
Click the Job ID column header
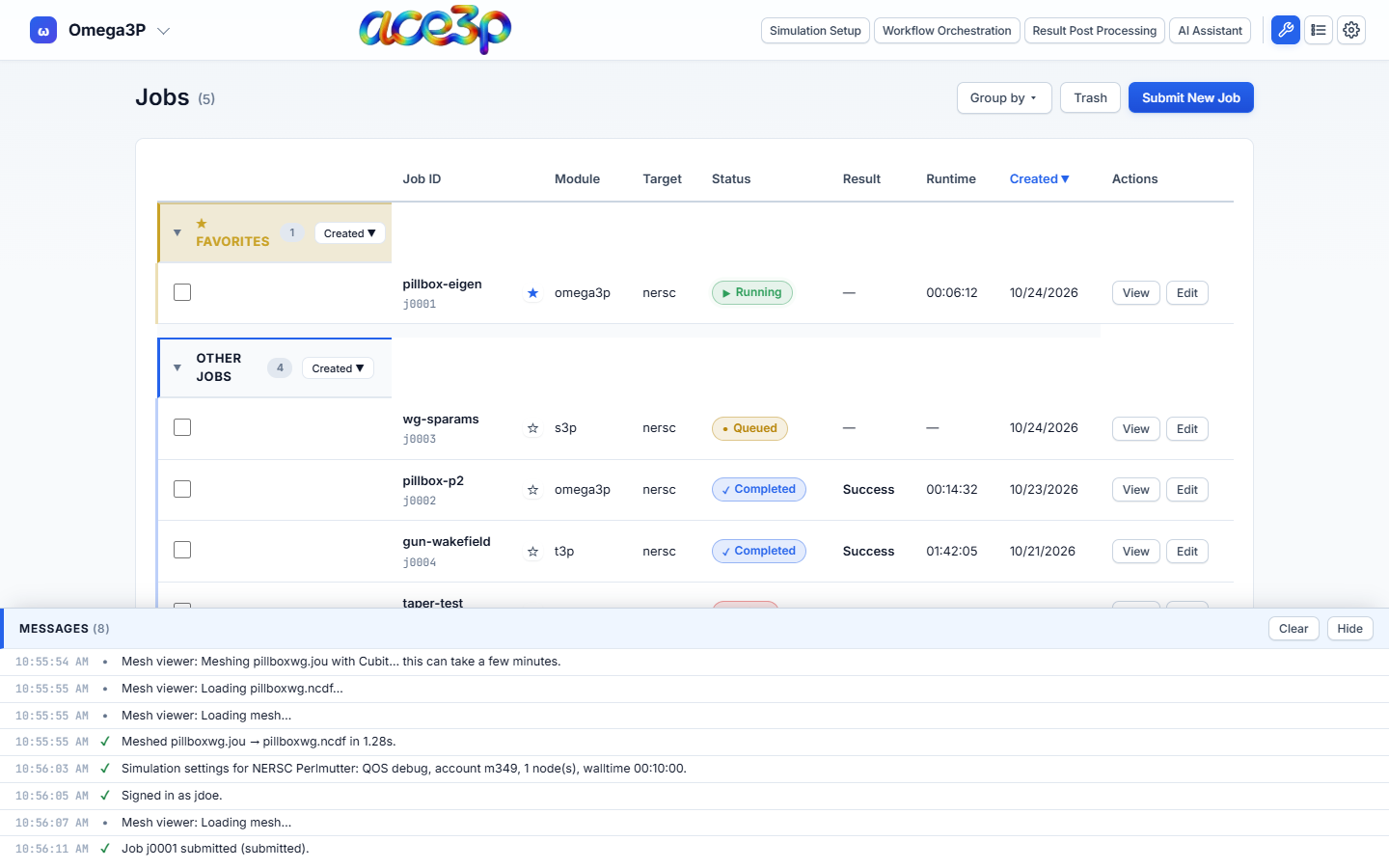(x=422, y=179)
